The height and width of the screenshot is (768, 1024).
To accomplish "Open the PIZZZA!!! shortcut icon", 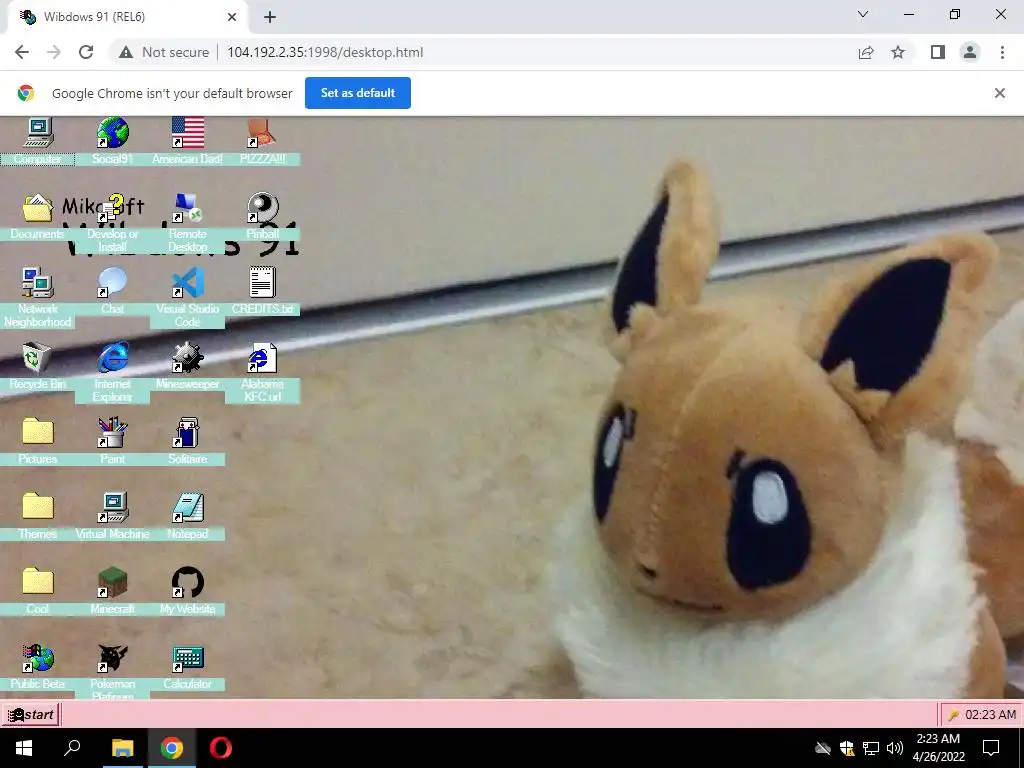I will (x=262, y=133).
